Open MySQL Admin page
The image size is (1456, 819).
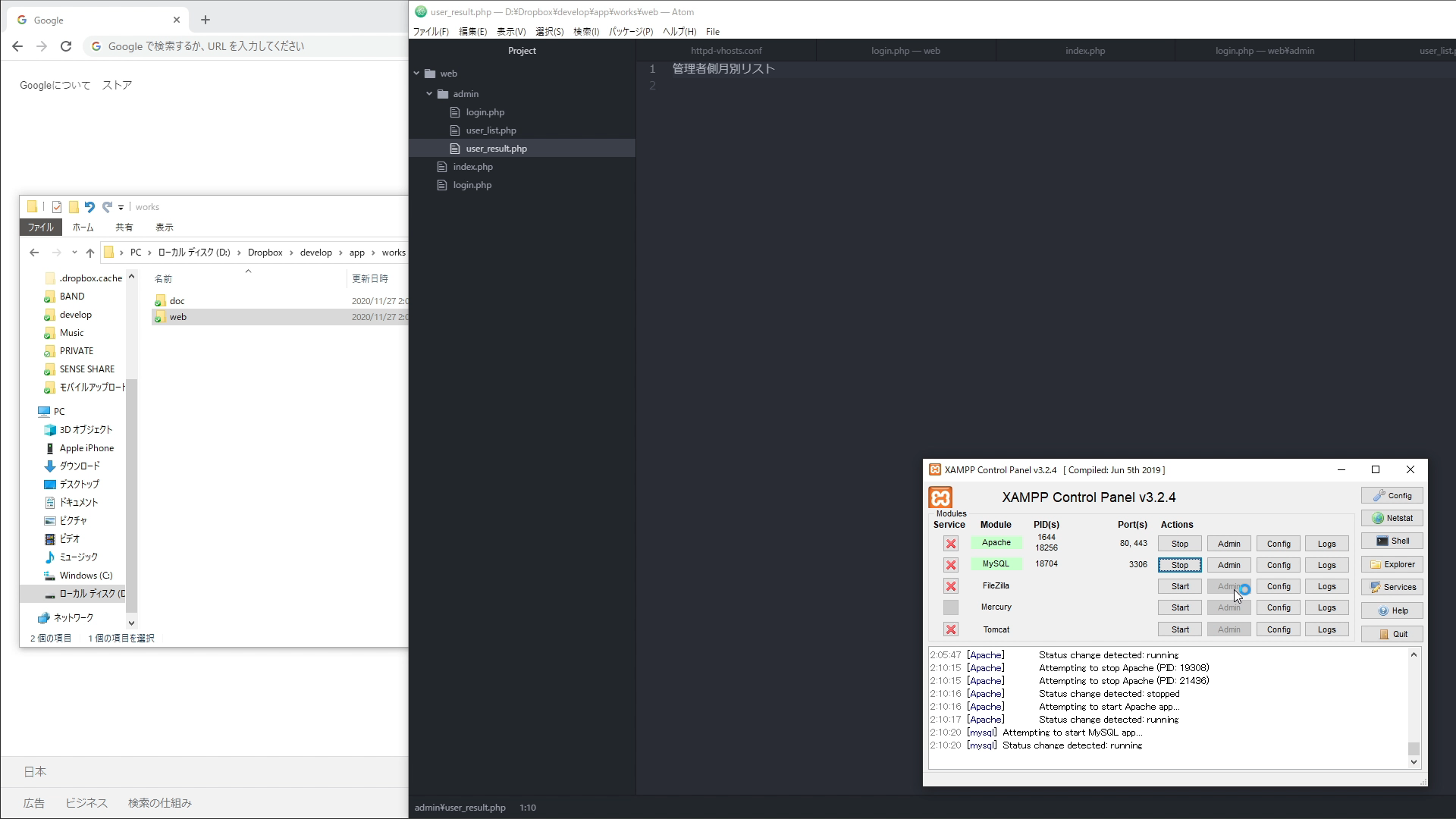pyautogui.click(x=1229, y=565)
